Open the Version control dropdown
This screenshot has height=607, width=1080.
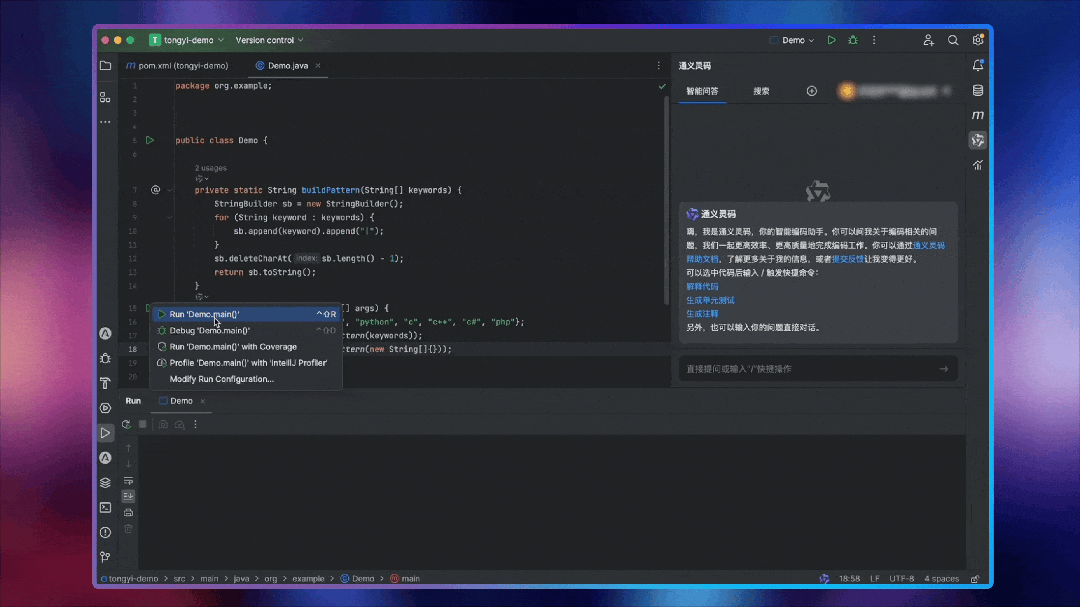pyautogui.click(x=269, y=40)
